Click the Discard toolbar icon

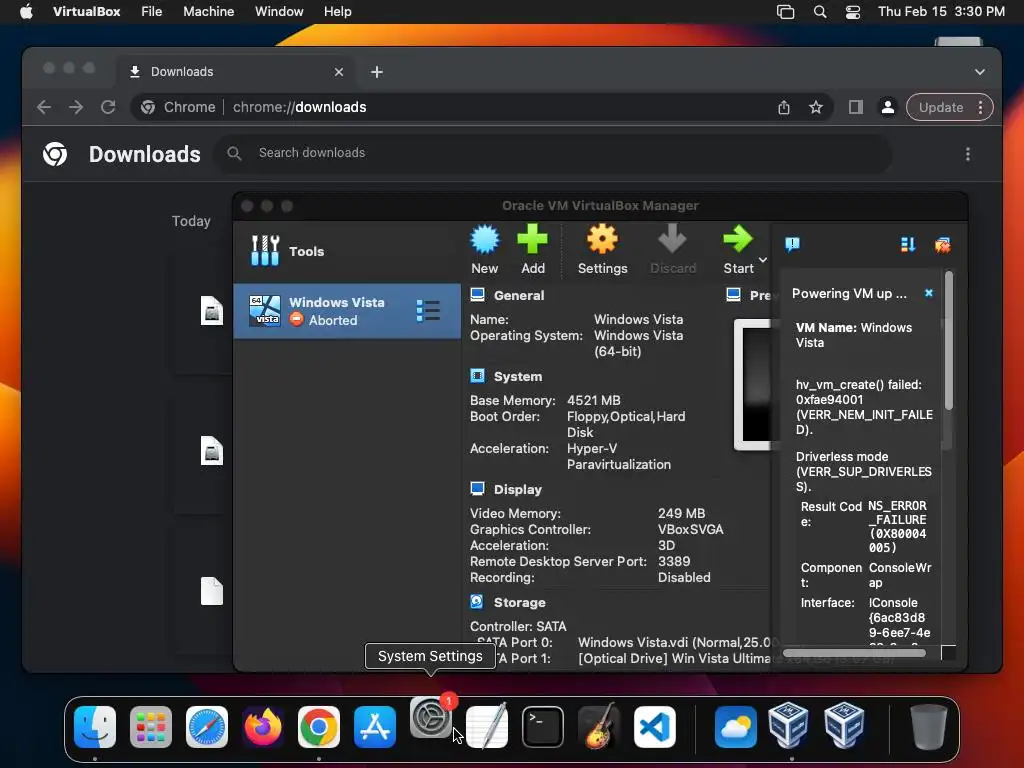(673, 249)
